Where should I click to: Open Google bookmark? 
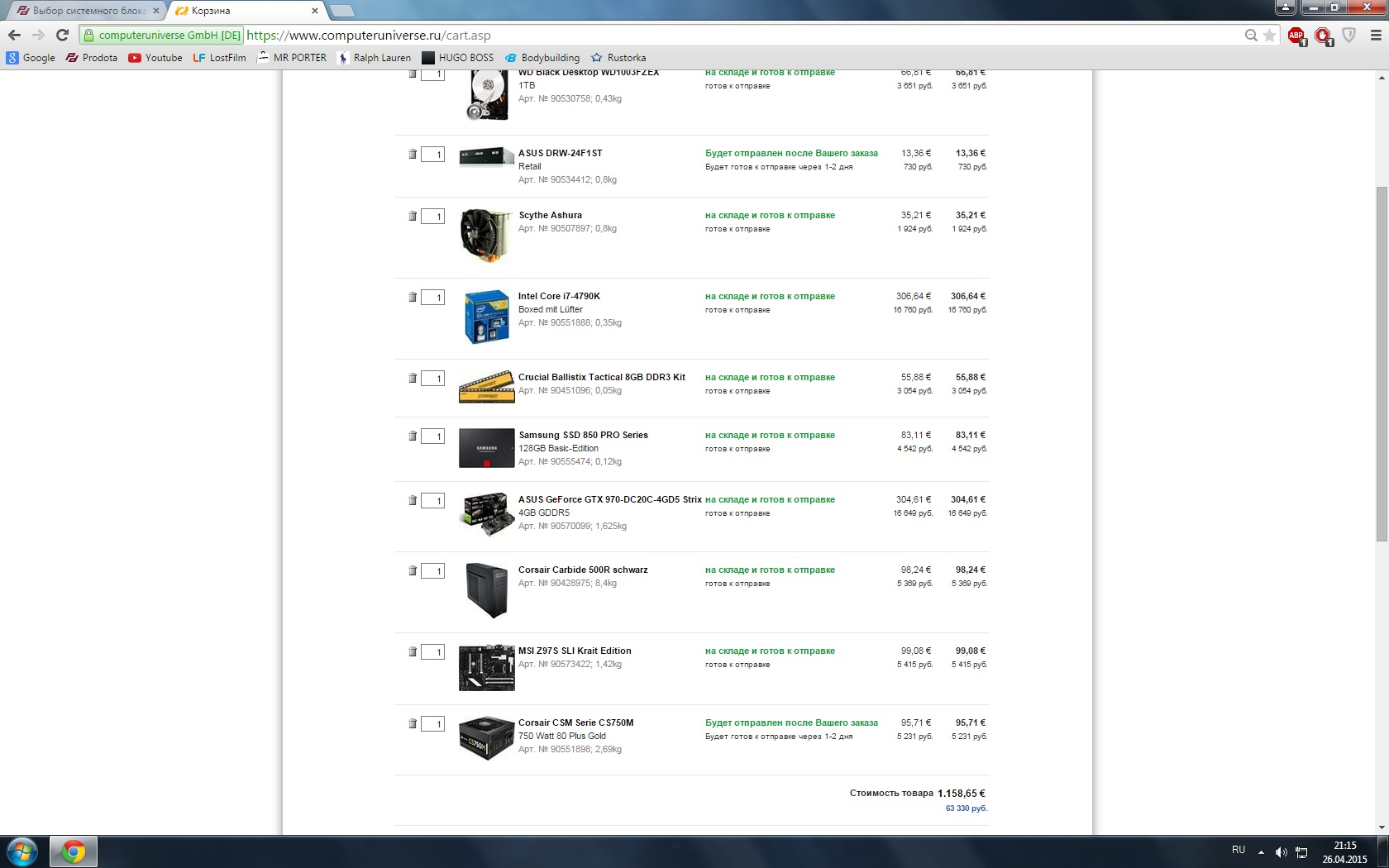(x=31, y=58)
